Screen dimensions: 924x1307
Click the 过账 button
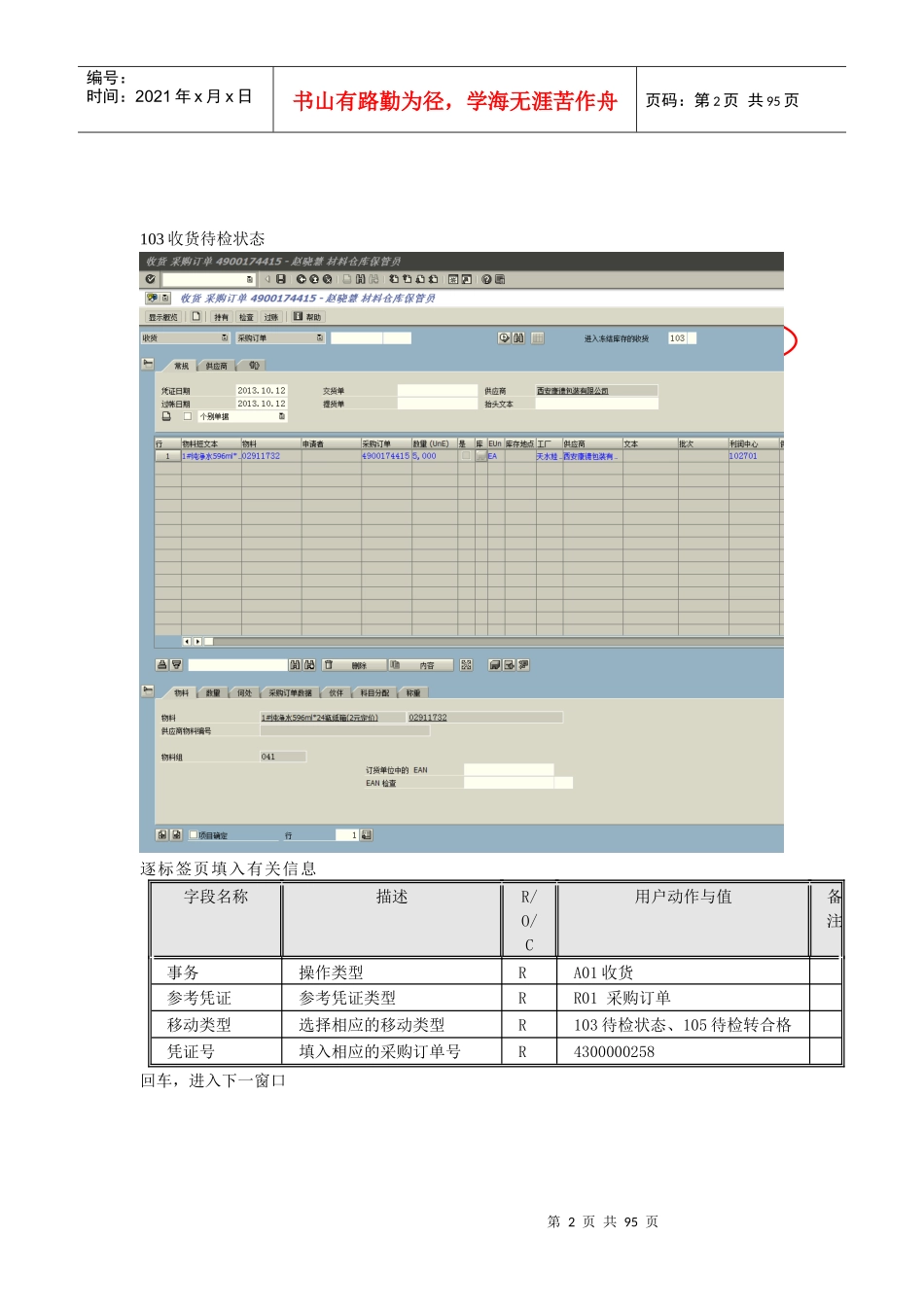click(x=271, y=317)
